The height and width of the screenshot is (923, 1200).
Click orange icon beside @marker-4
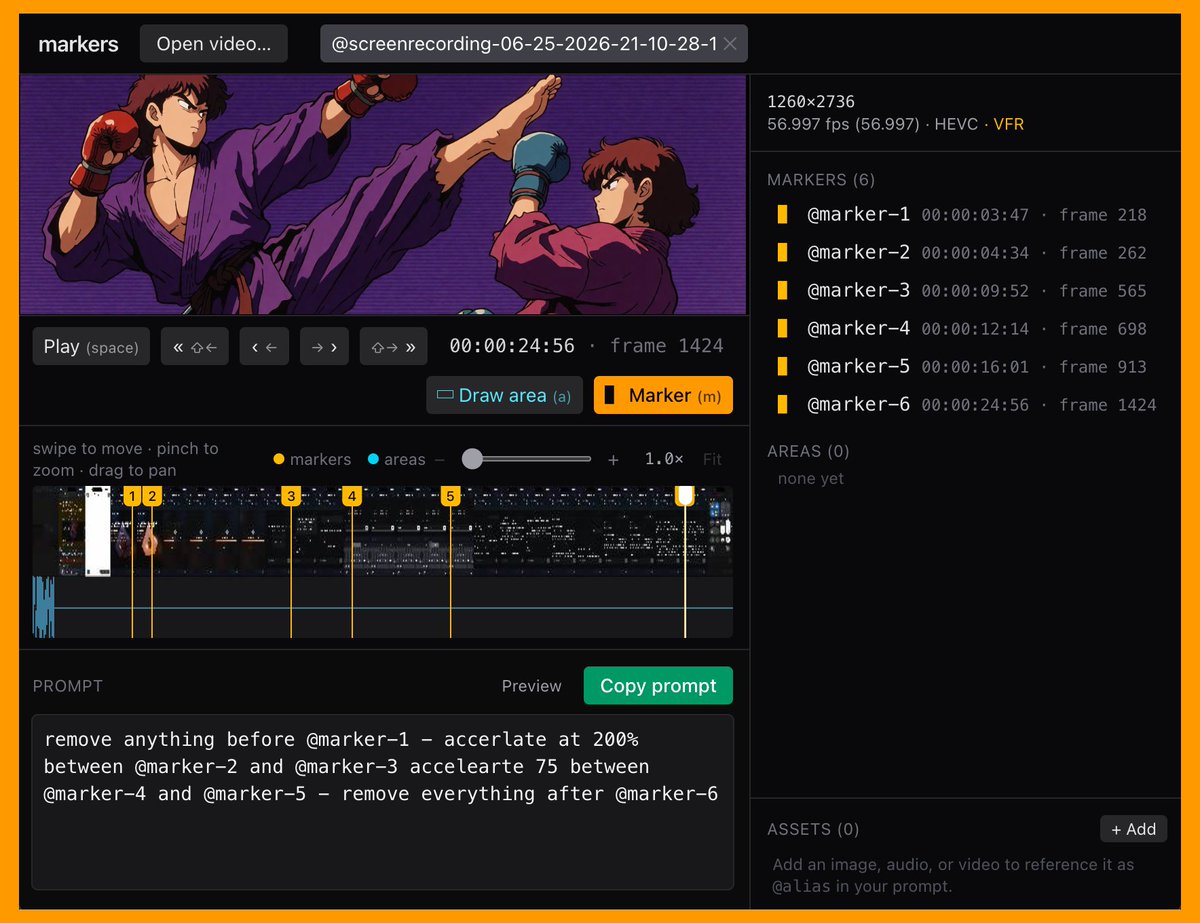point(783,329)
